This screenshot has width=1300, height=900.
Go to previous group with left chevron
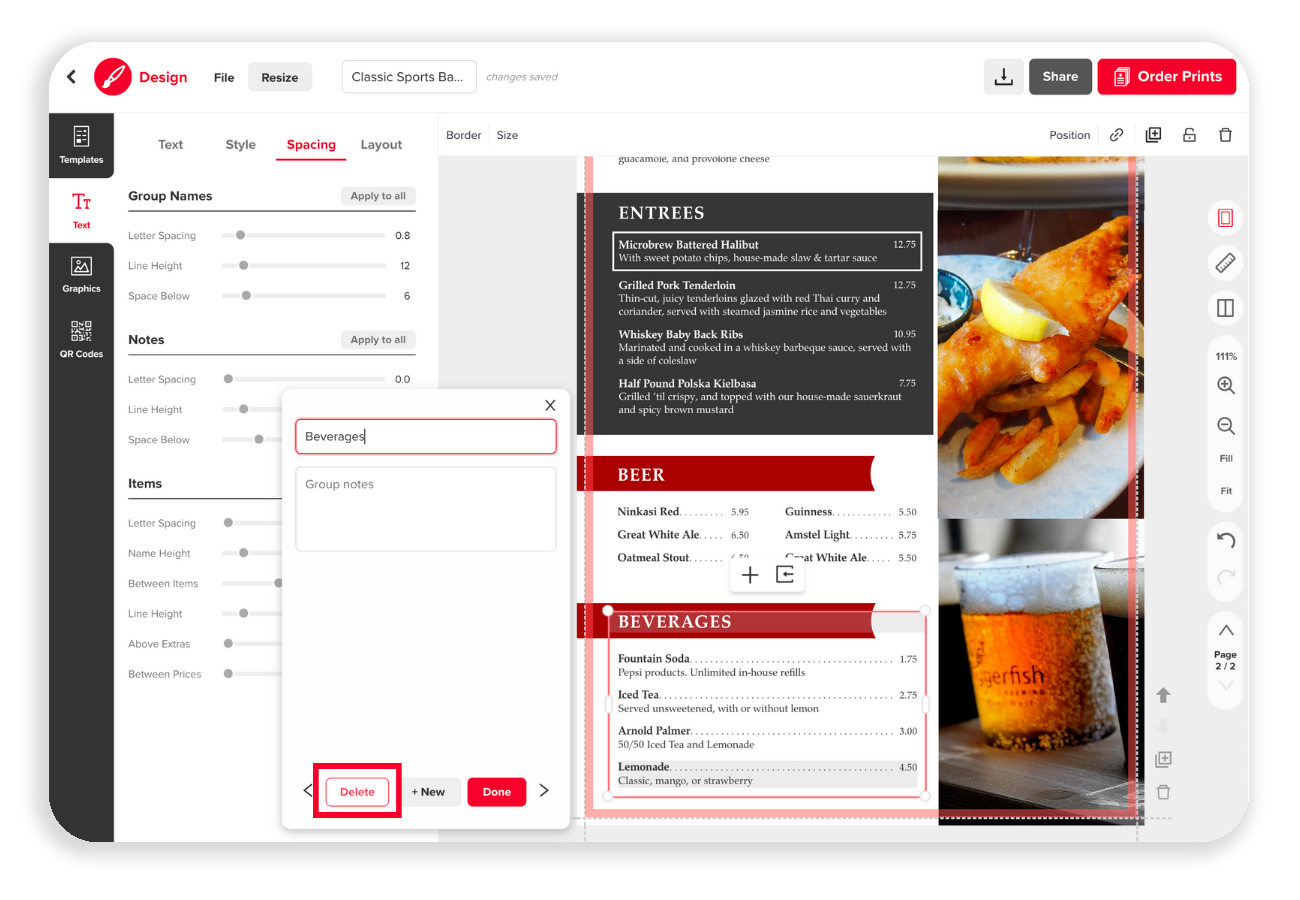[x=308, y=790]
